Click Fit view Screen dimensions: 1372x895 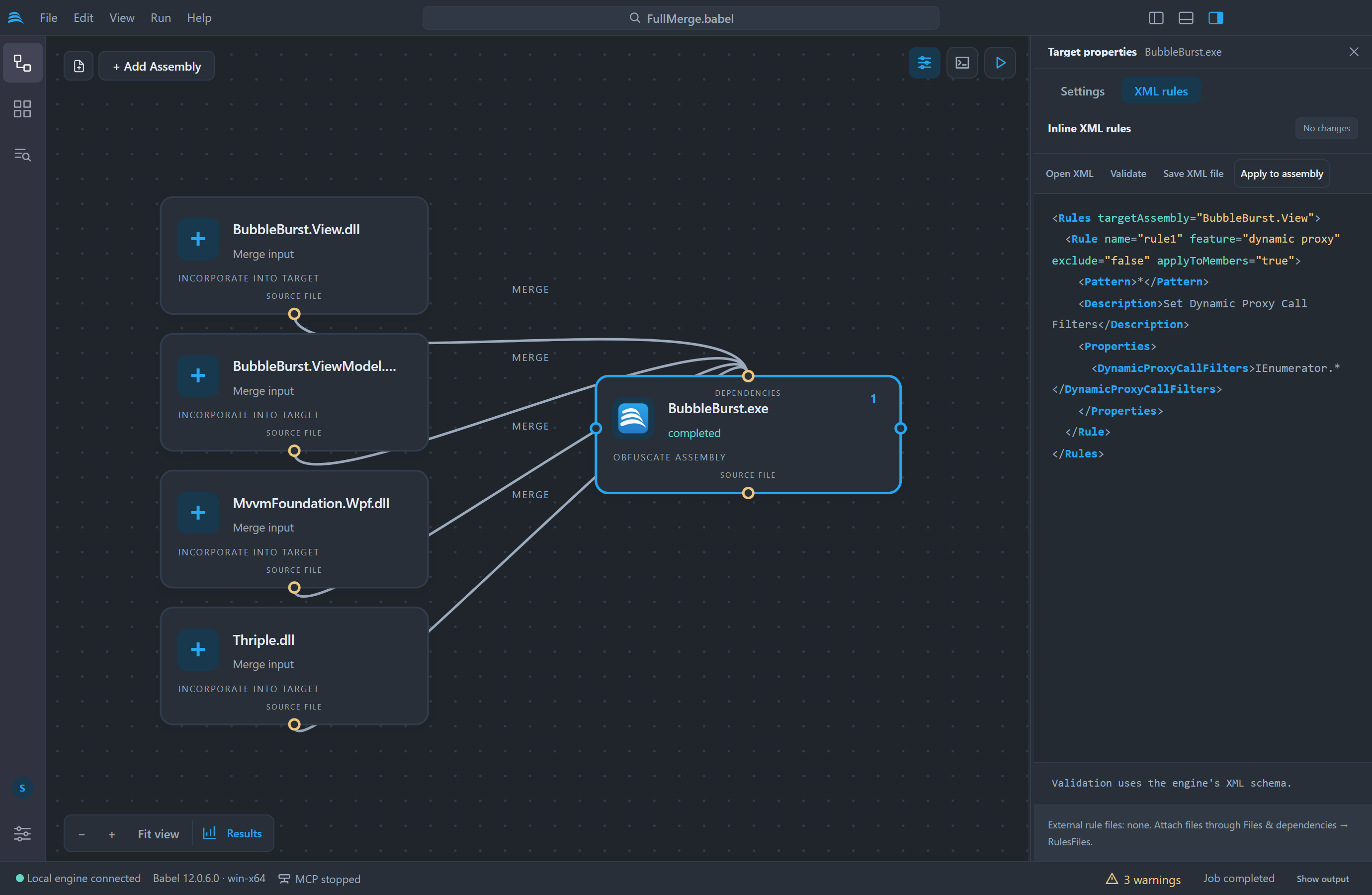159,834
